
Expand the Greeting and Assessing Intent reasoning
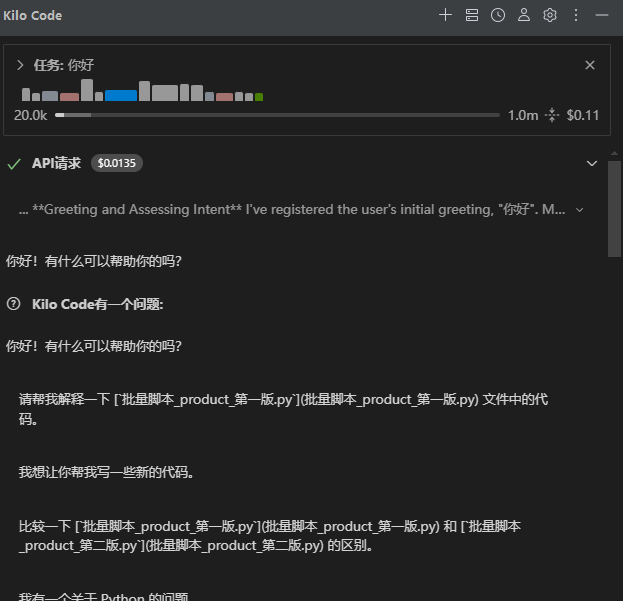[x=580, y=210]
